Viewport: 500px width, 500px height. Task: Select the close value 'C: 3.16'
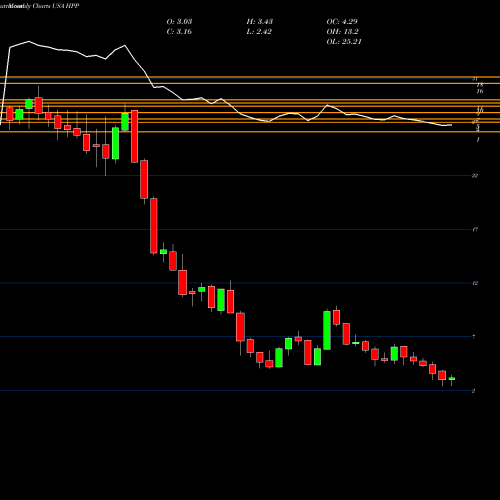(179, 31)
